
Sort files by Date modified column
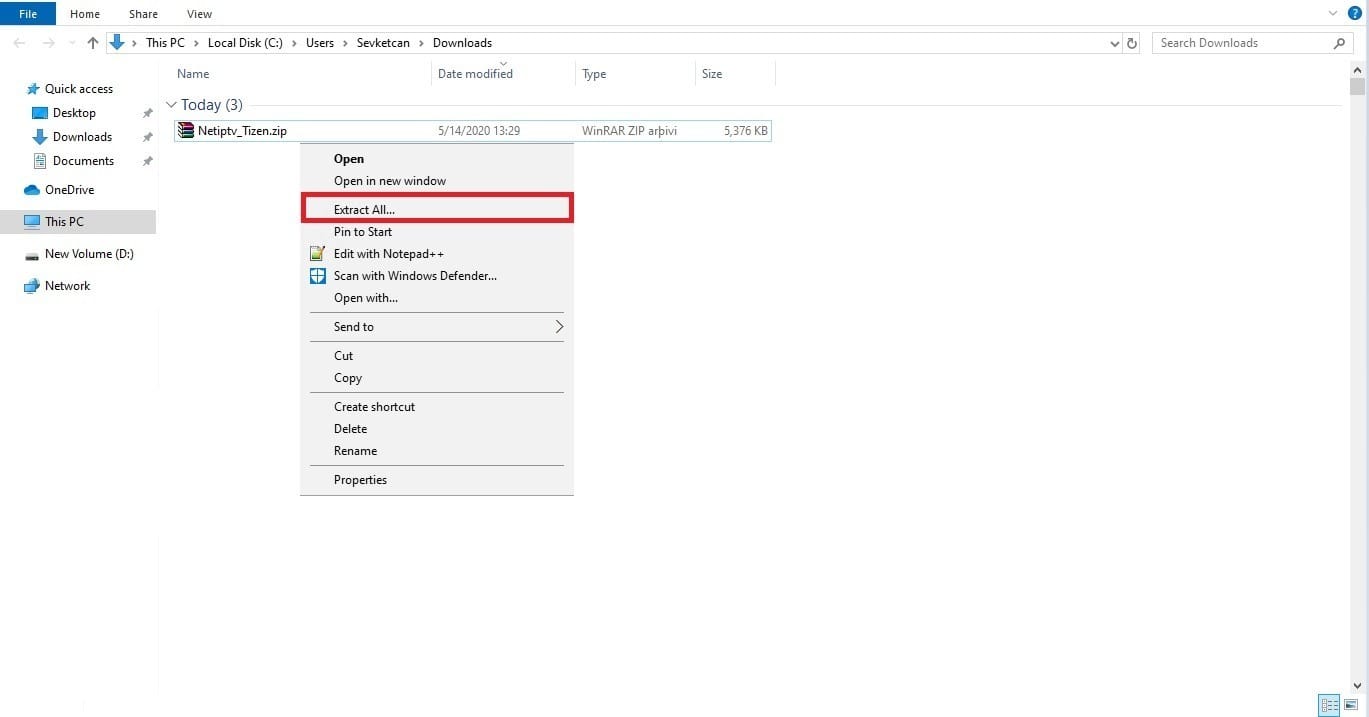(x=475, y=74)
